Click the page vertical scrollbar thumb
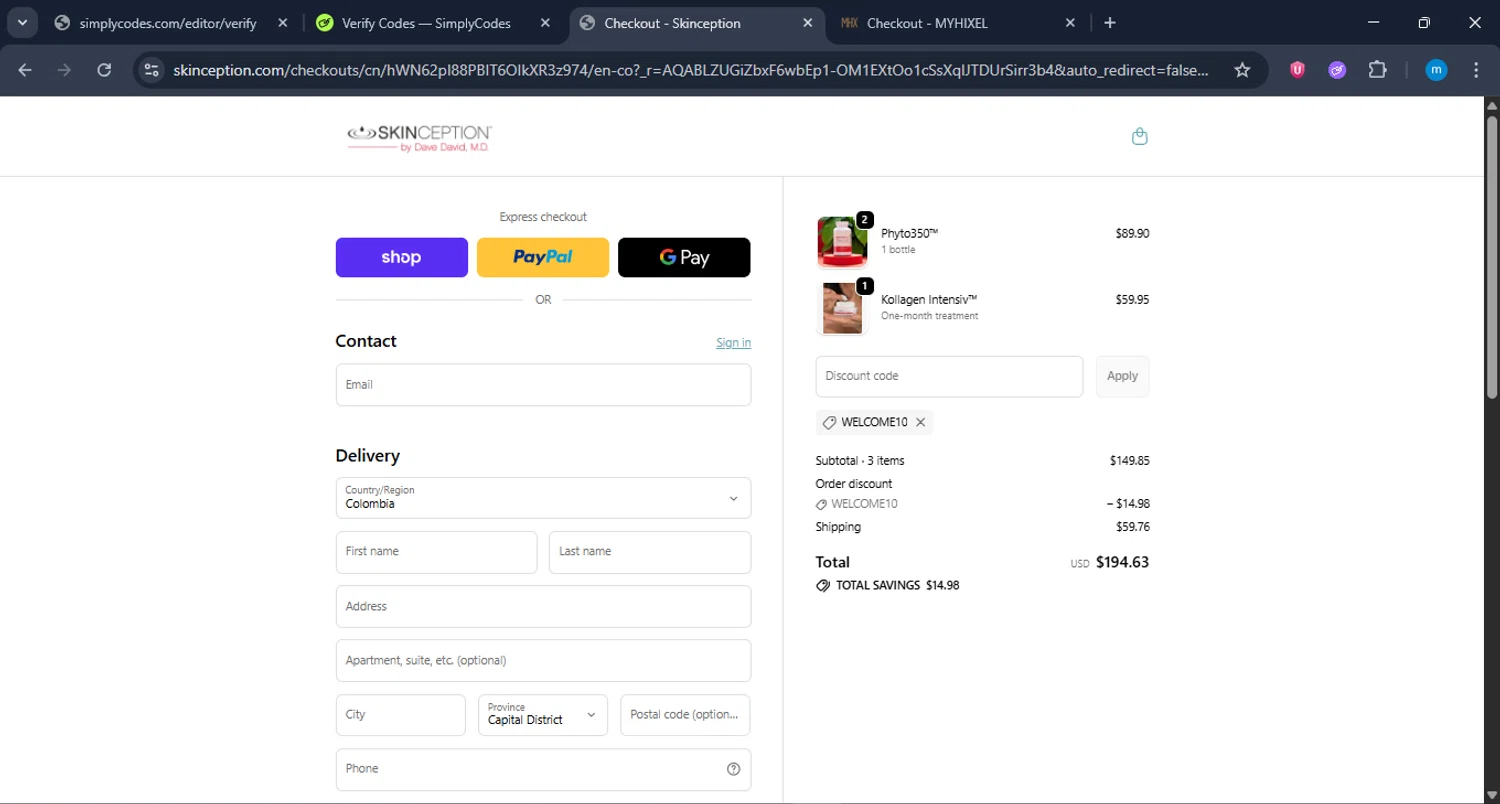 1492,255
